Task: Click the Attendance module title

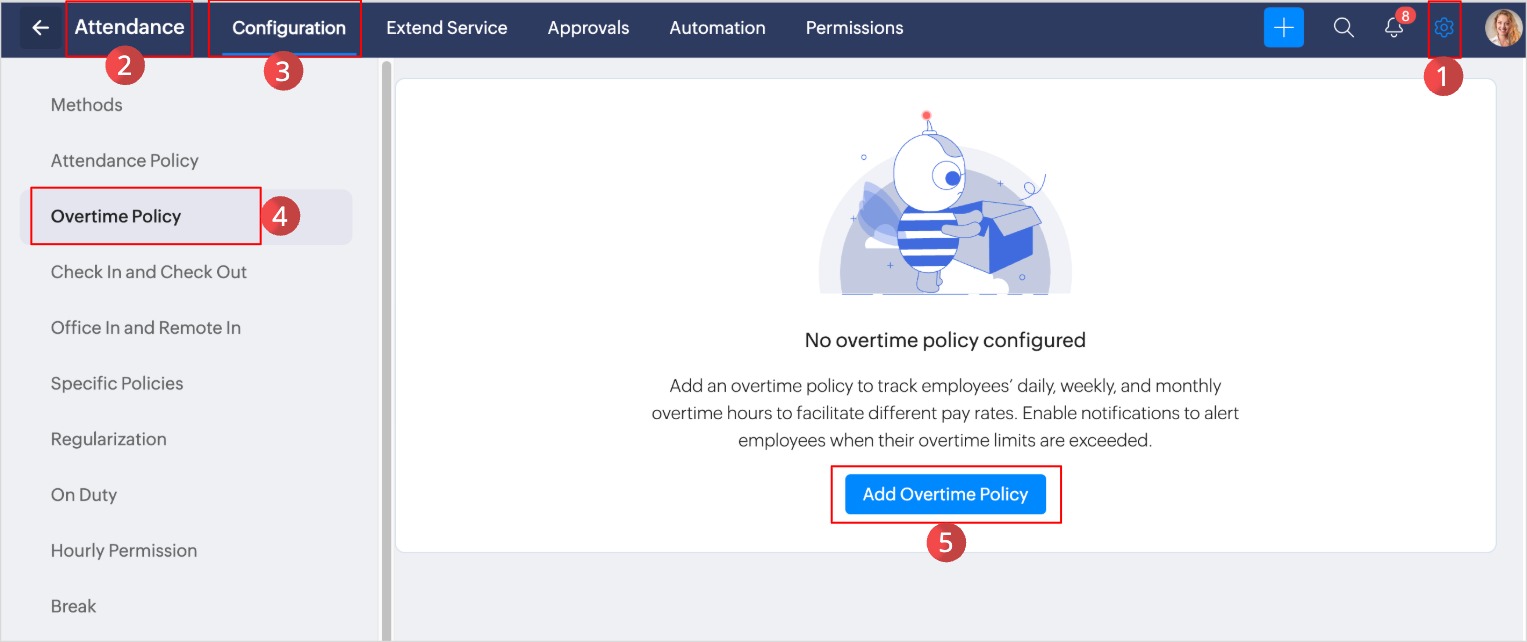Action: pos(129,27)
